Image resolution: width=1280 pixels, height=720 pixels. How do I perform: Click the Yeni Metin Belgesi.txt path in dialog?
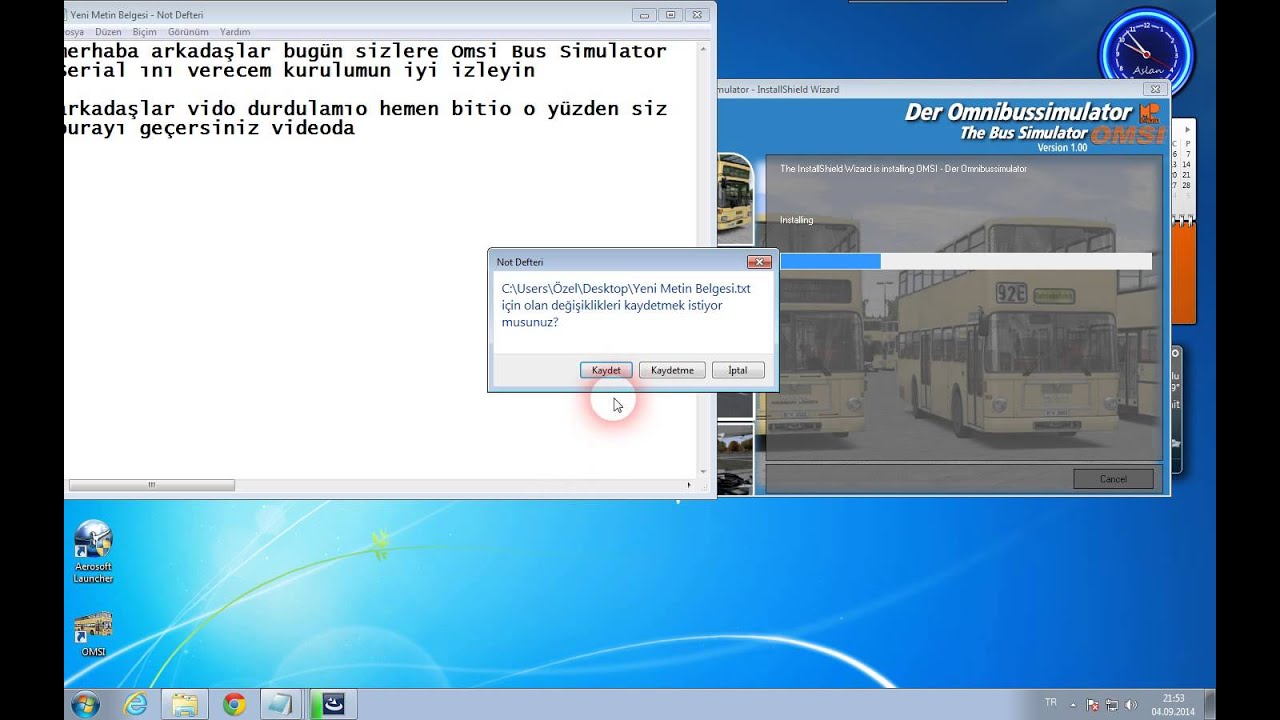tap(626, 288)
